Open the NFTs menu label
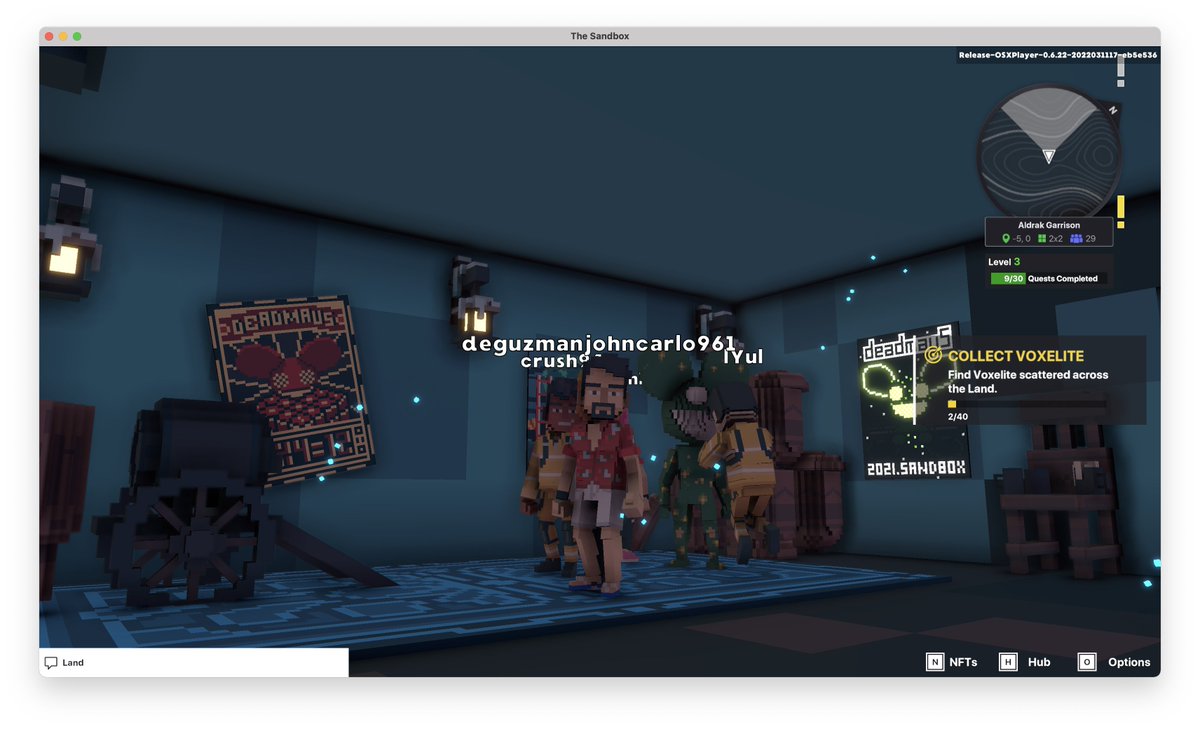 tap(963, 662)
